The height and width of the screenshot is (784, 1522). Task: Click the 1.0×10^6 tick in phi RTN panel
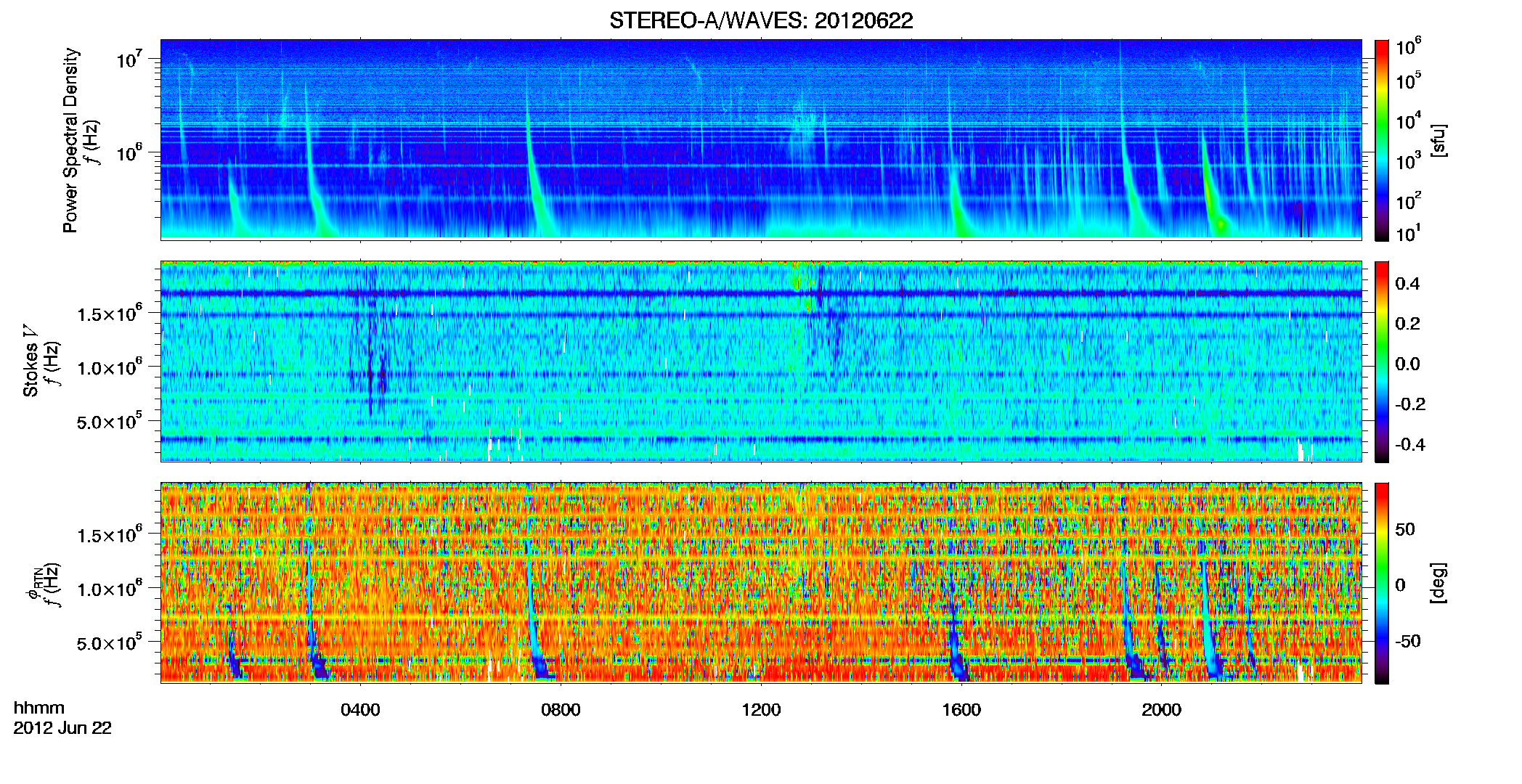coord(110,589)
